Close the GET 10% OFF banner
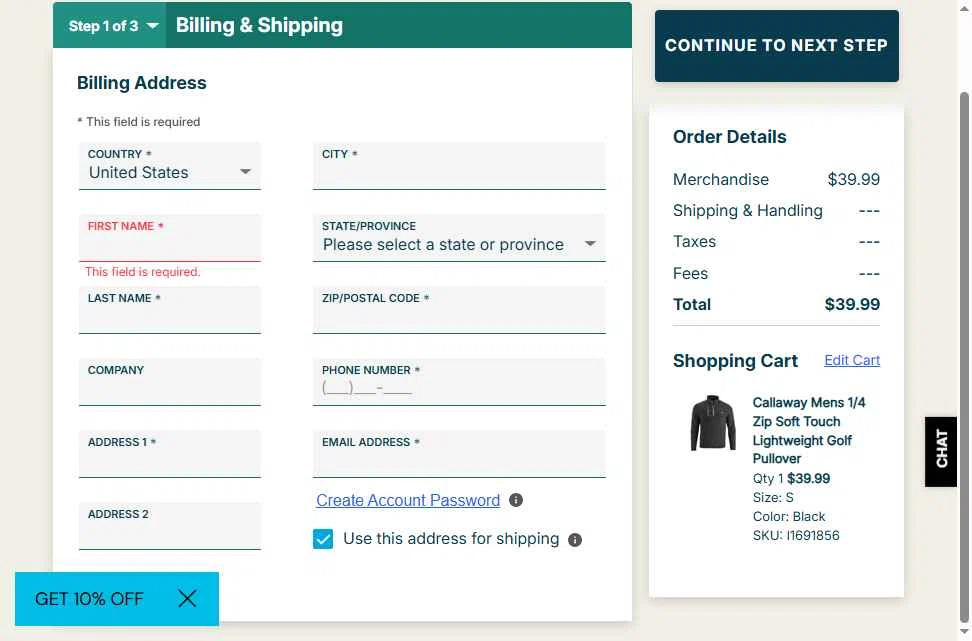972x641 pixels. tap(187, 599)
